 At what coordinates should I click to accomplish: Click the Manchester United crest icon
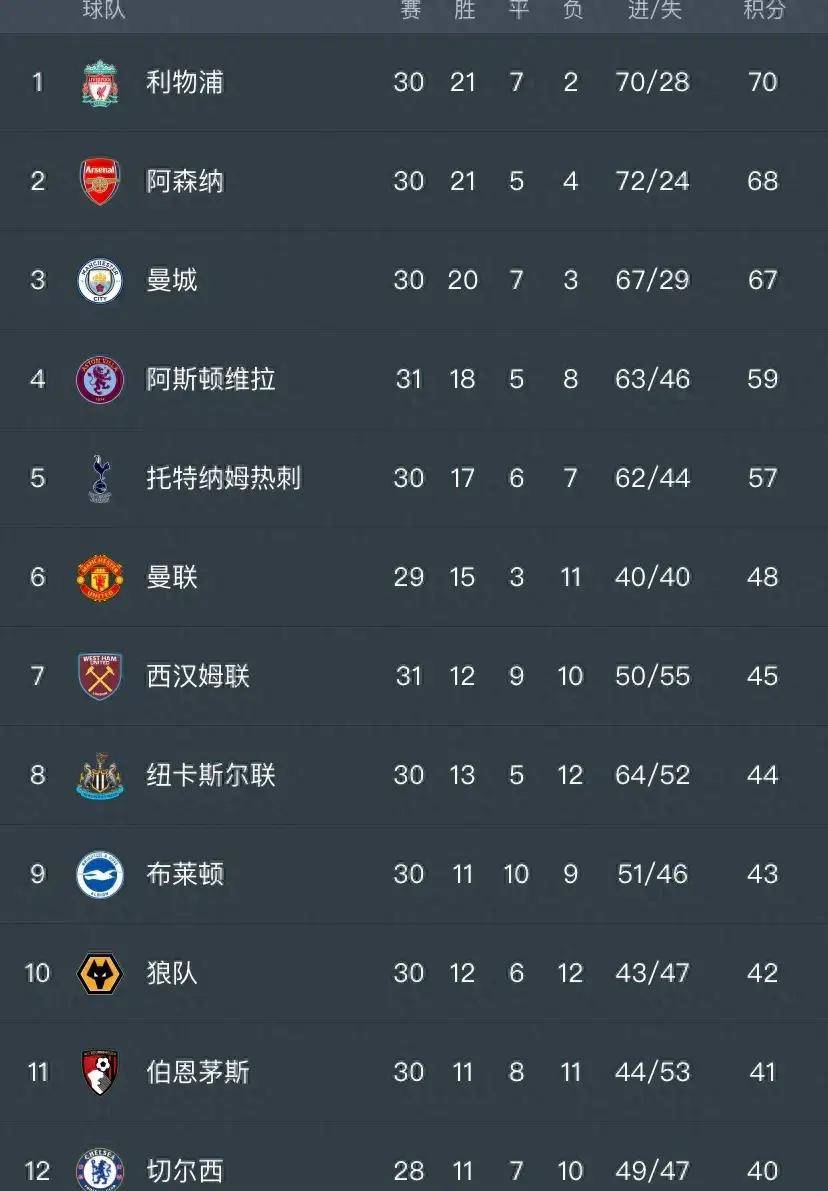coord(100,577)
